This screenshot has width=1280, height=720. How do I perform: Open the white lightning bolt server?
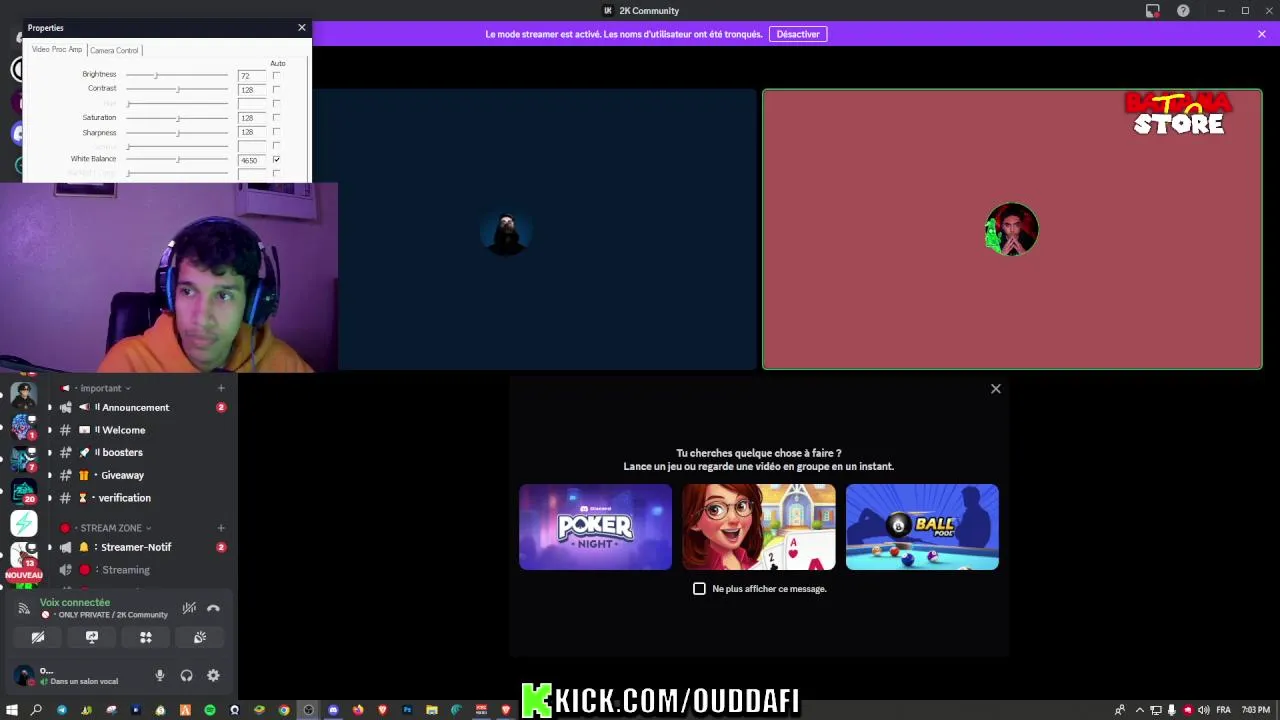tap(24, 523)
